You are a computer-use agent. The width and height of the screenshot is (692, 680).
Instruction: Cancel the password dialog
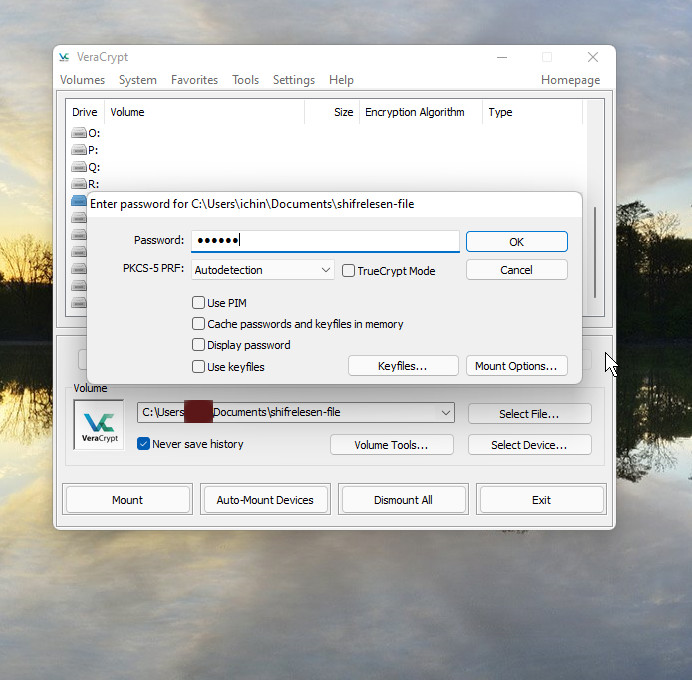517,270
